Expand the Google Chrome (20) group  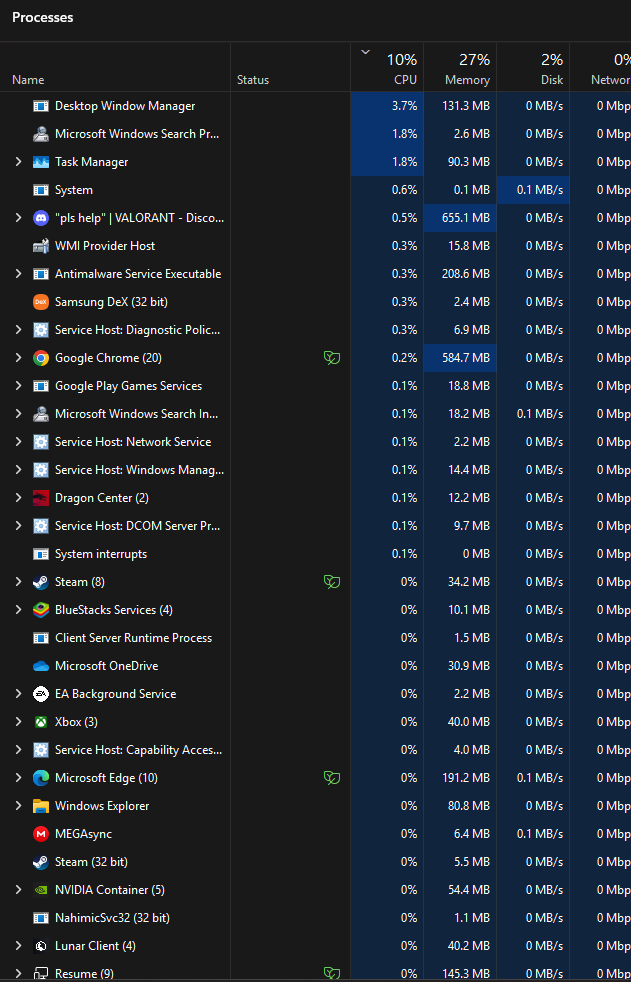[18, 358]
